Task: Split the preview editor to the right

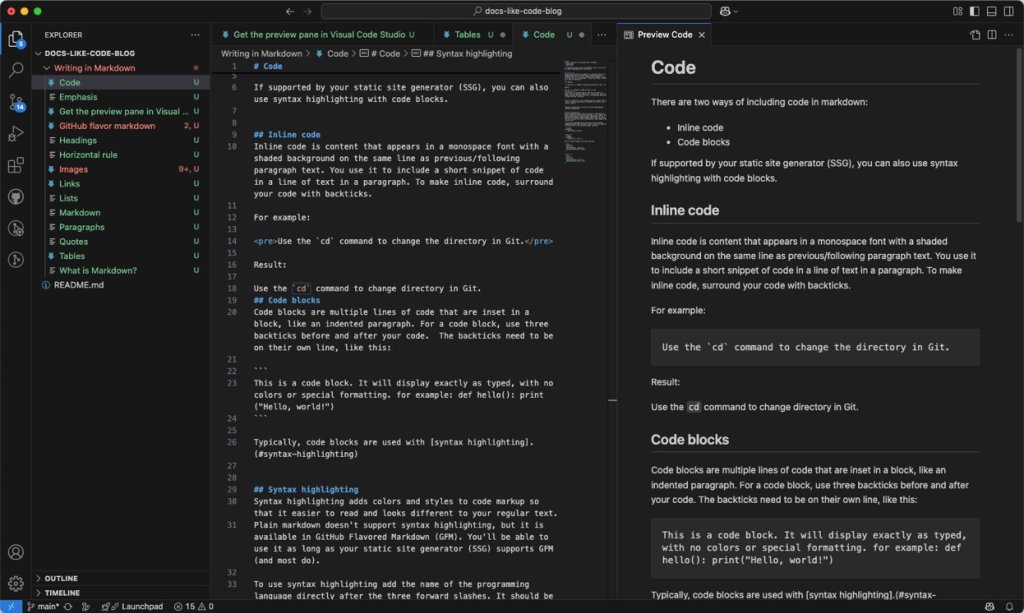Action: (992, 35)
